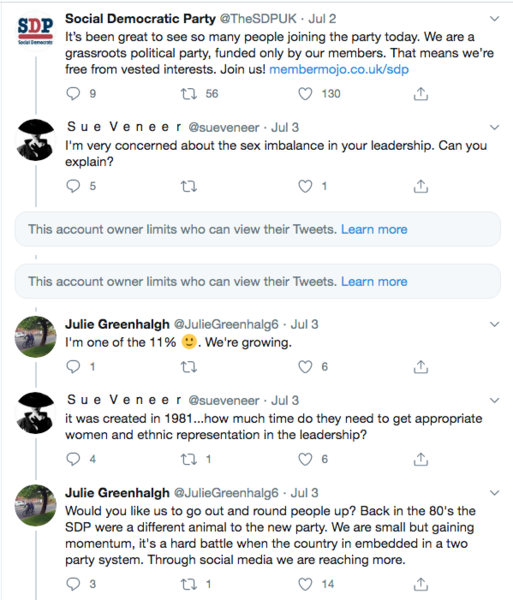
Task: Click second 'Learn more' link
Action: [374, 282]
